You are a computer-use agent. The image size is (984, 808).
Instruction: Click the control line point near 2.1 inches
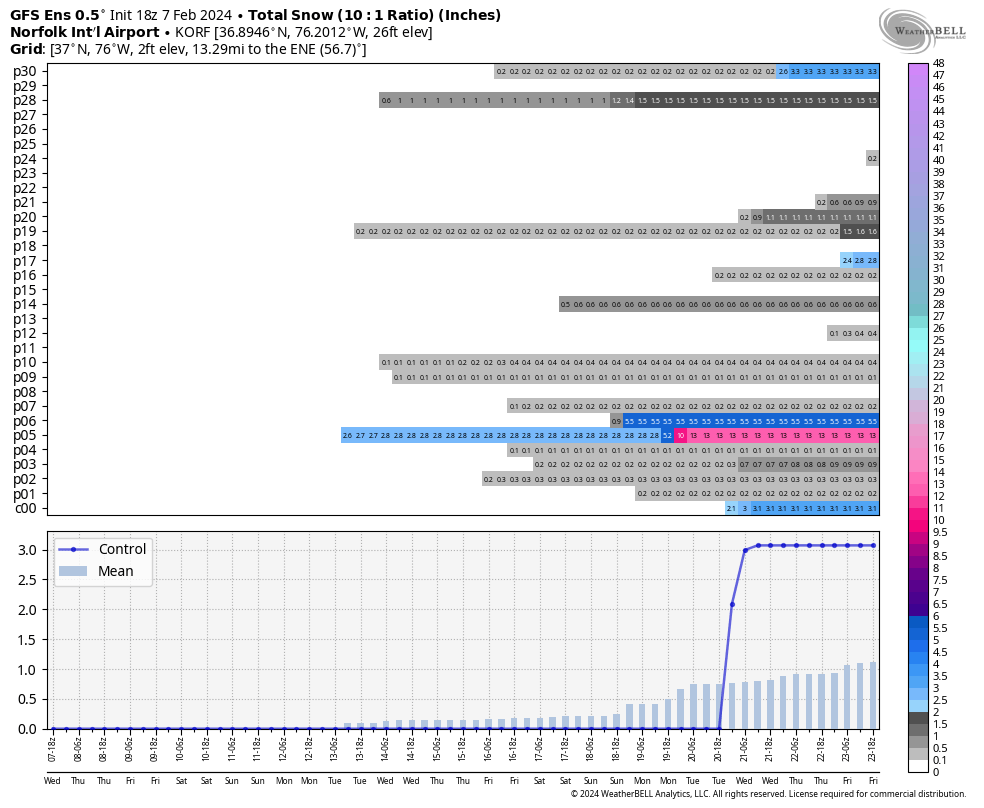point(732,605)
